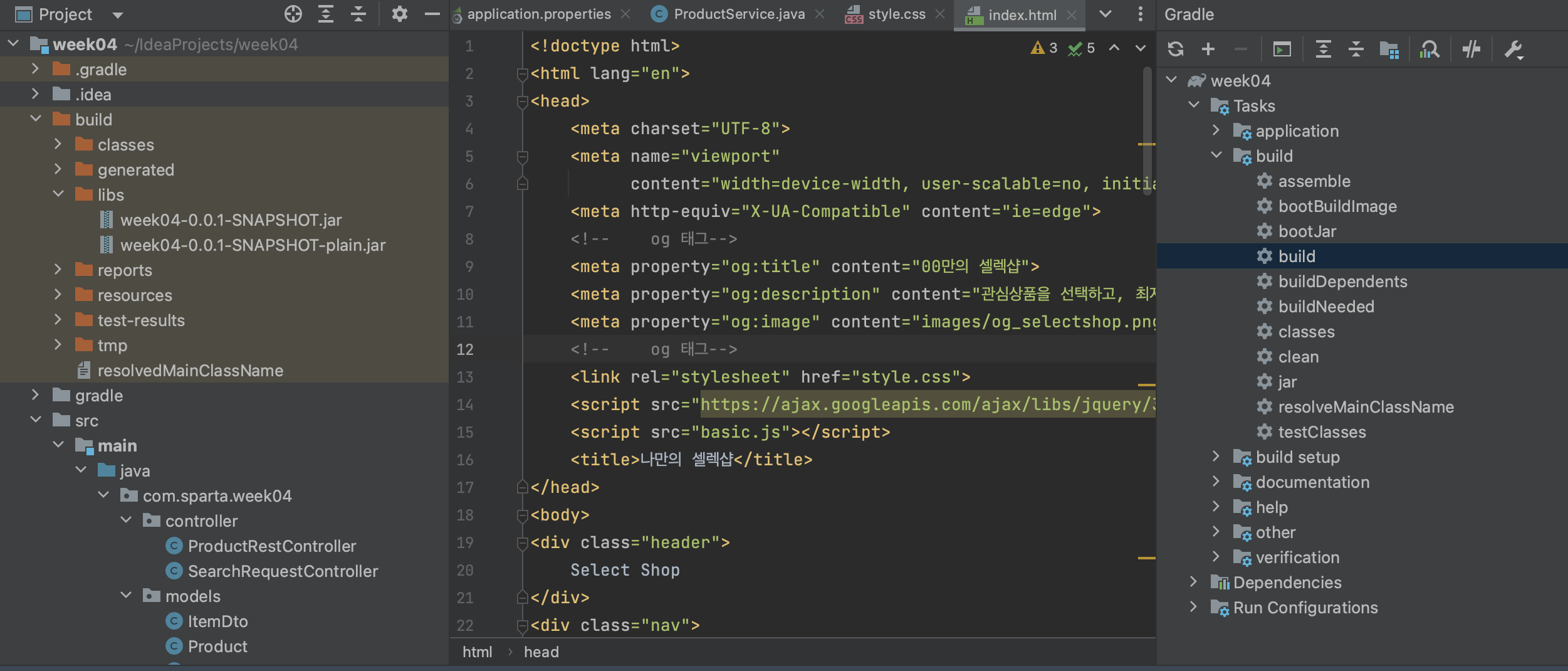Expand the .gradle folder
The height and width of the screenshot is (671, 1568).
tap(36, 69)
